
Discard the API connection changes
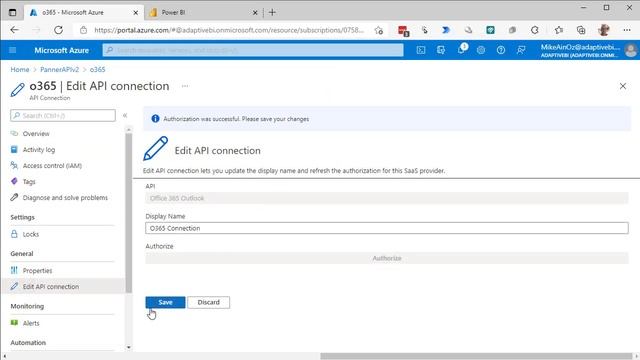pos(209,302)
